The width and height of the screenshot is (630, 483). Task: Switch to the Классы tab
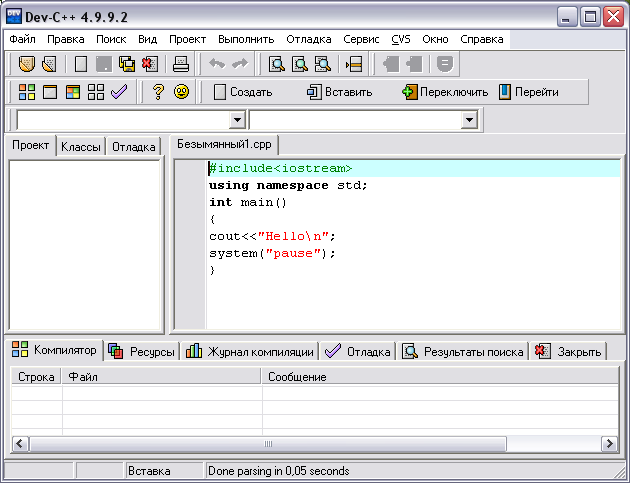click(81, 147)
